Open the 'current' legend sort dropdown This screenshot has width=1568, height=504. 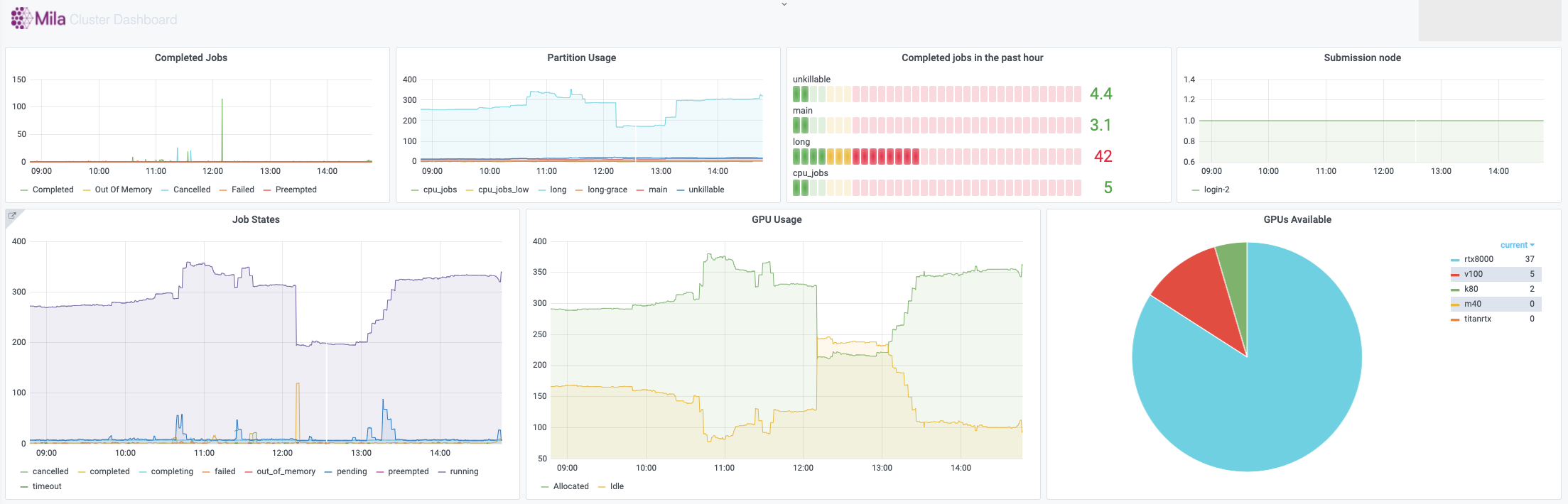tap(1517, 245)
